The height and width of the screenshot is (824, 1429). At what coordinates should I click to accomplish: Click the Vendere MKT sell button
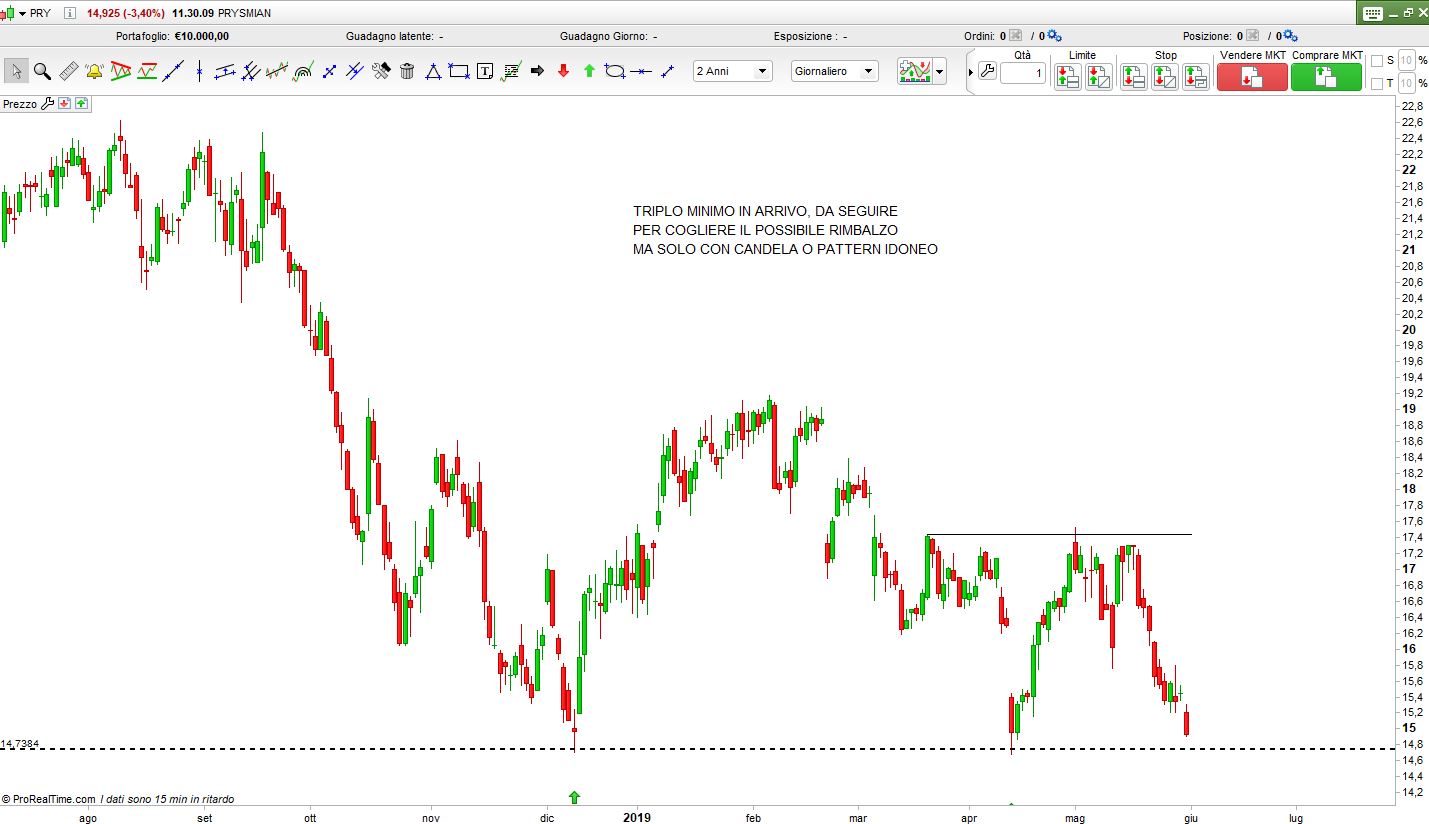[1252, 77]
